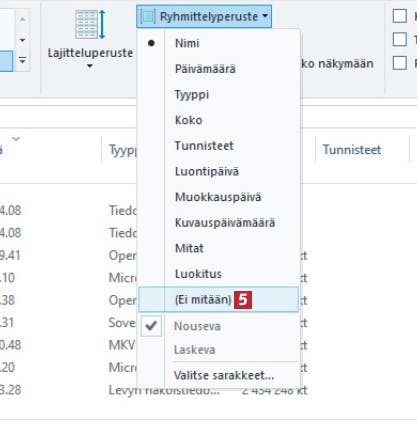Viewport: 417px width, 429px height.
Task: Click the Ryhmittelyperuste group icon
Action: [148, 16]
